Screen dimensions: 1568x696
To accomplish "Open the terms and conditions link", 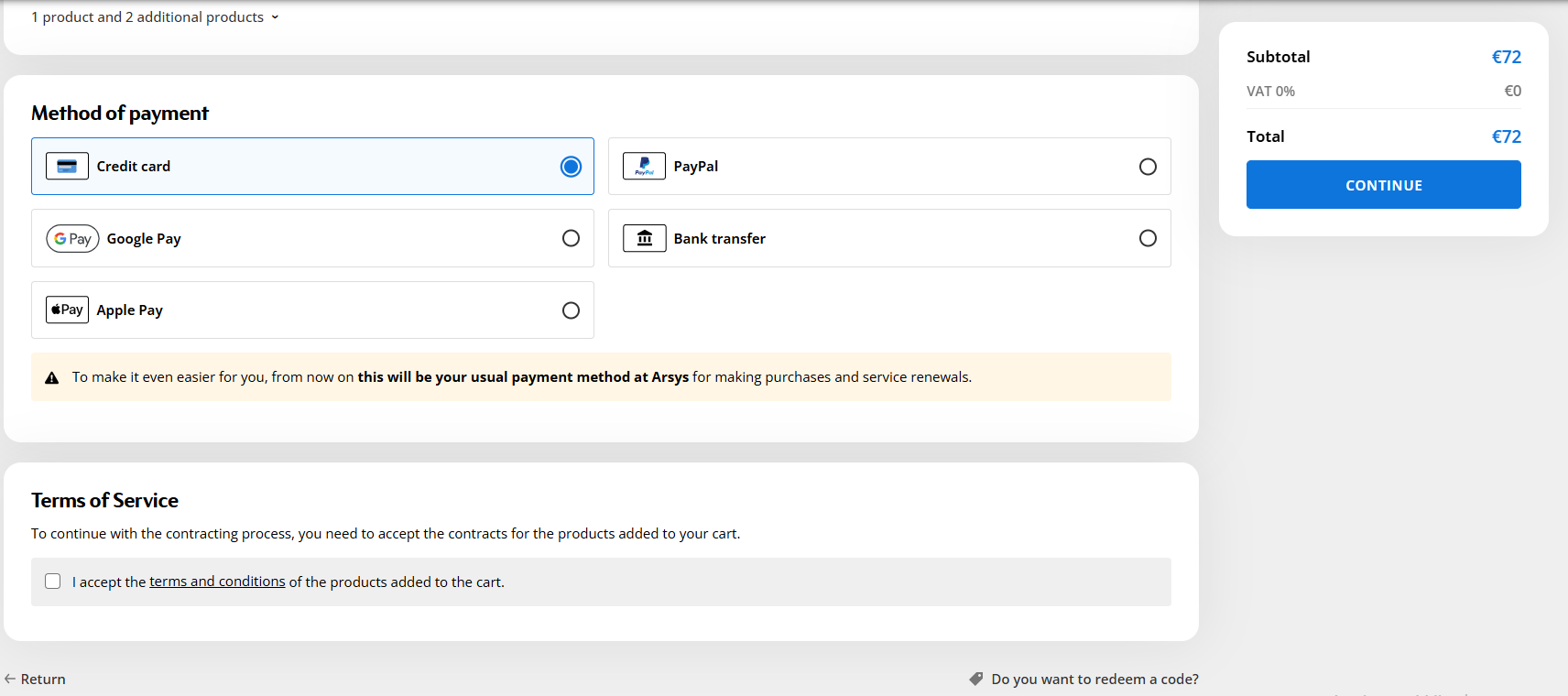I will 217,582.
